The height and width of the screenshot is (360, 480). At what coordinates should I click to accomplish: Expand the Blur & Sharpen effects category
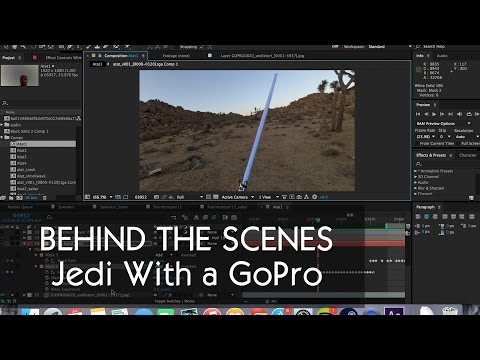coord(416,188)
